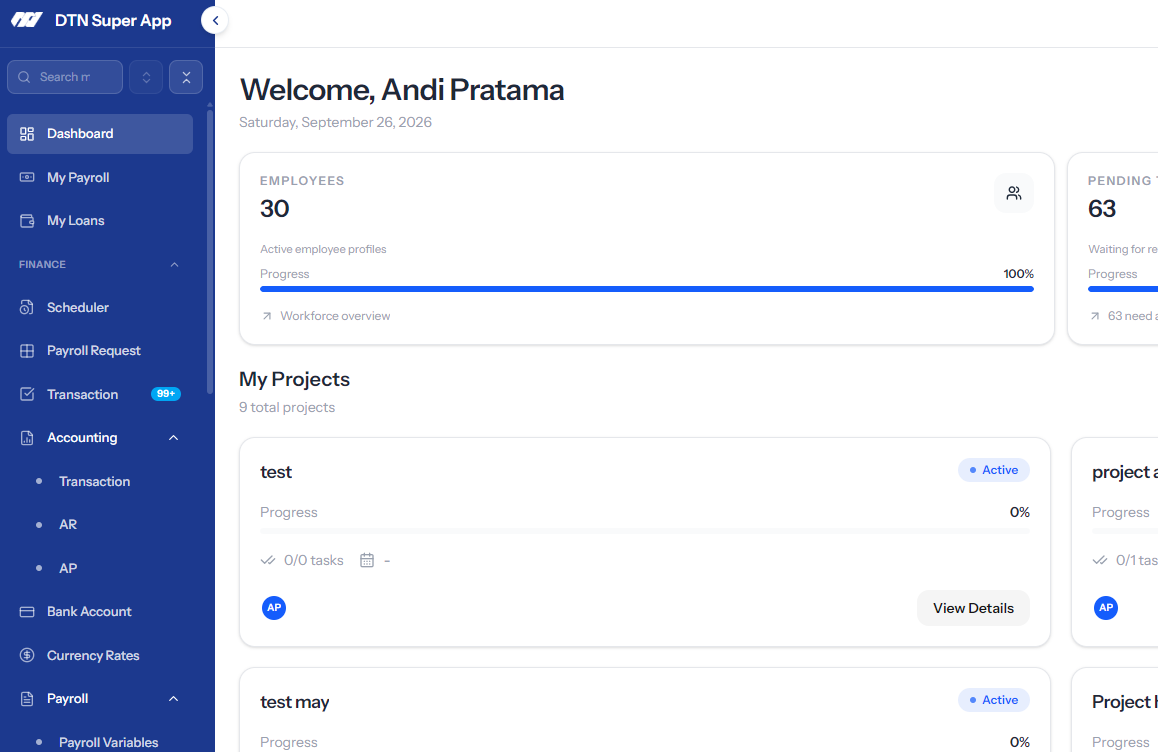This screenshot has height=752, width=1158.
Task: Click the 99+ badge on Transaction
Action: click(x=165, y=394)
